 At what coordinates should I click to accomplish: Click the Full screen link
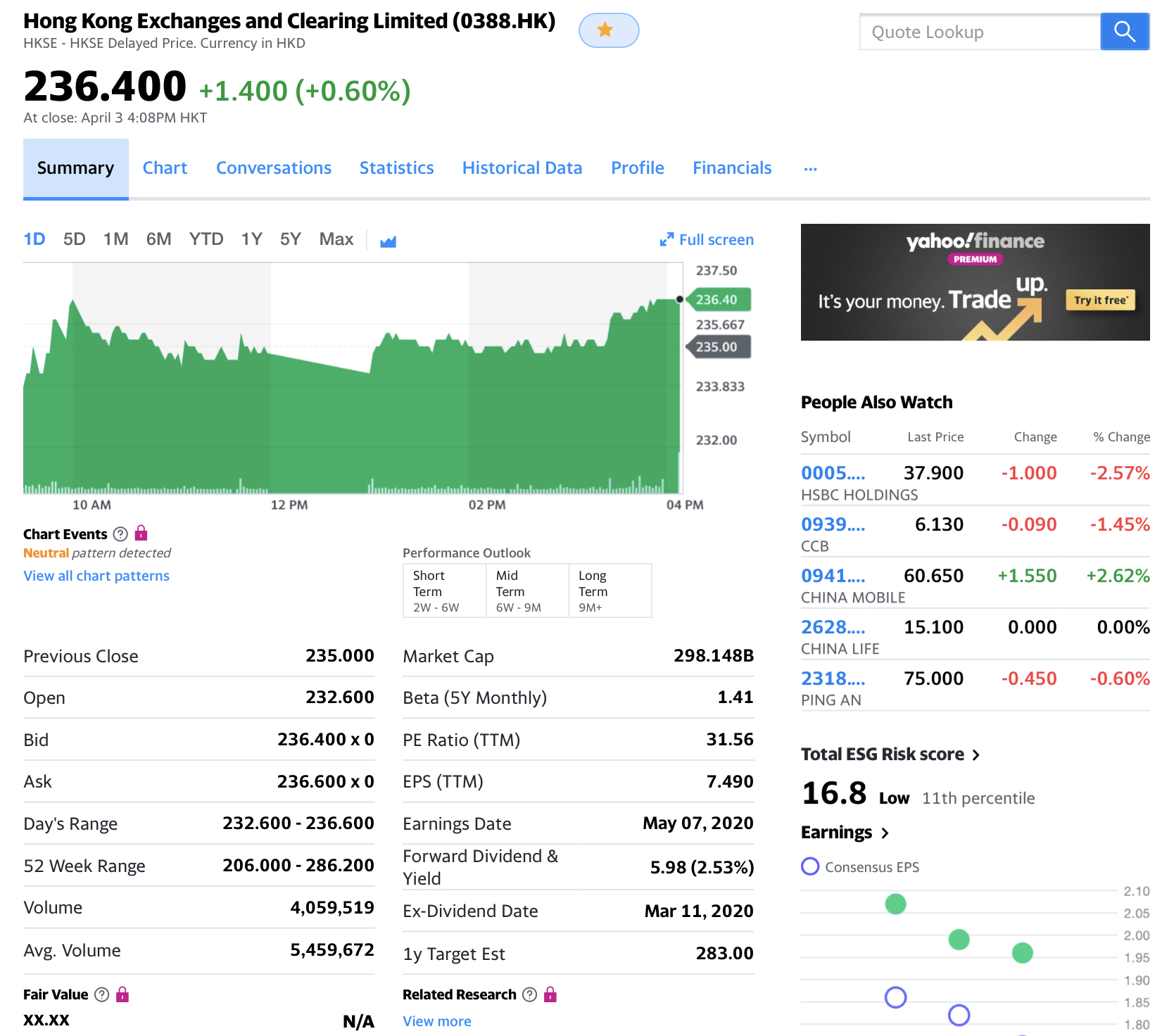(x=717, y=240)
